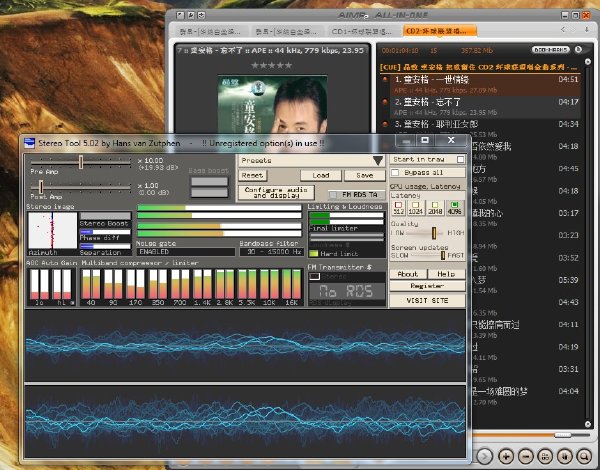The image size is (600, 470).
Task: Click AIMP round arrow button at bottom
Action: 484,456
